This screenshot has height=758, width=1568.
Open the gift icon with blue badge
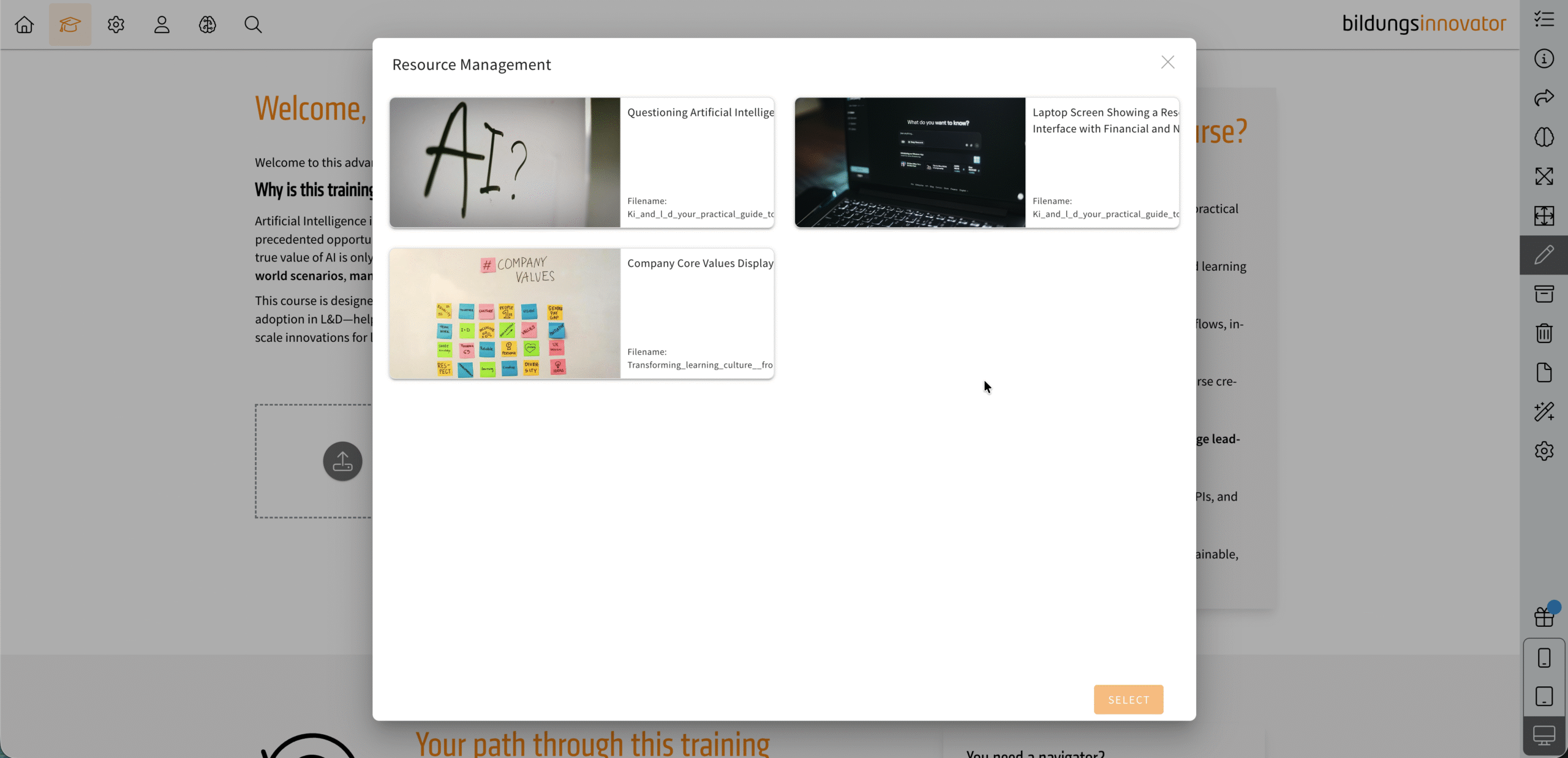(1543, 616)
